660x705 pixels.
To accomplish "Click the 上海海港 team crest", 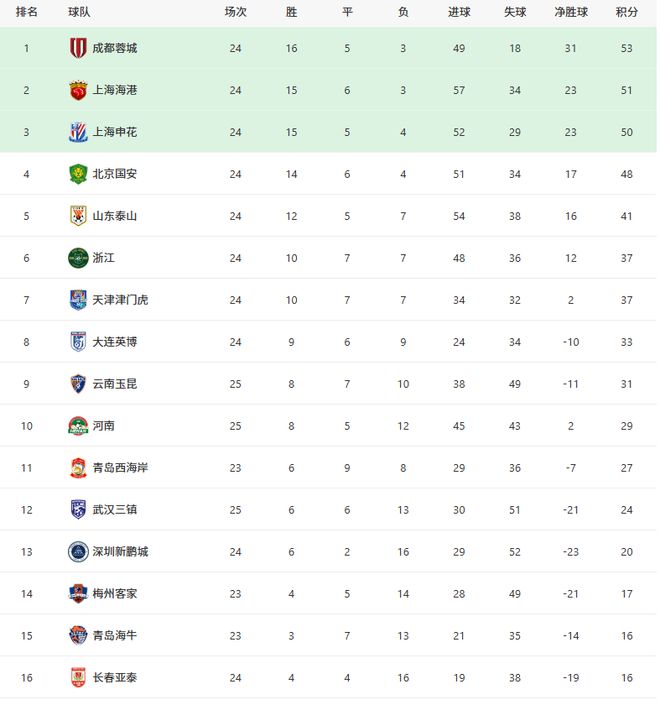I will (78, 90).
